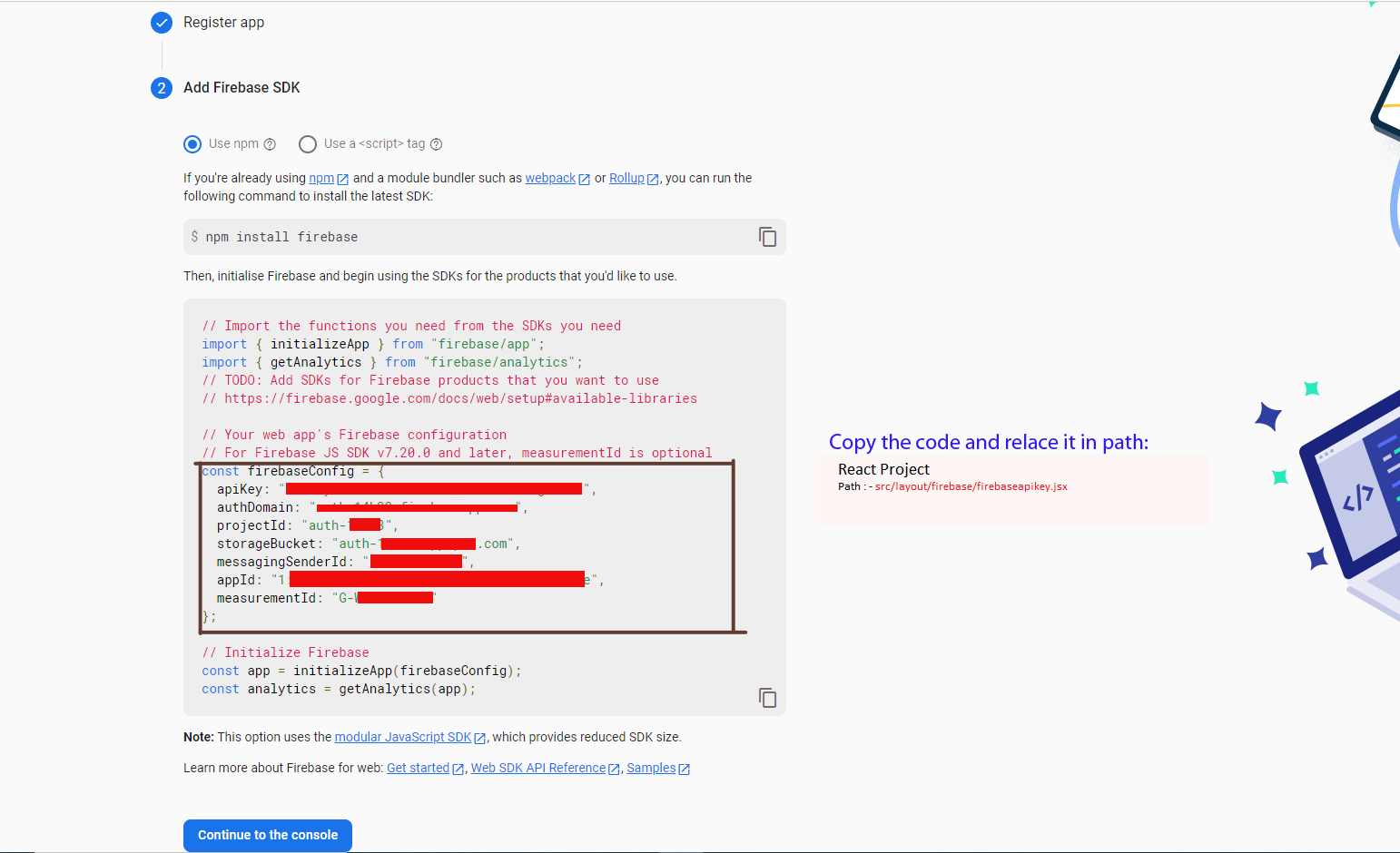This screenshot has height=853, width=1400.
Task: Click the Register app step title
Action: click(223, 23)
